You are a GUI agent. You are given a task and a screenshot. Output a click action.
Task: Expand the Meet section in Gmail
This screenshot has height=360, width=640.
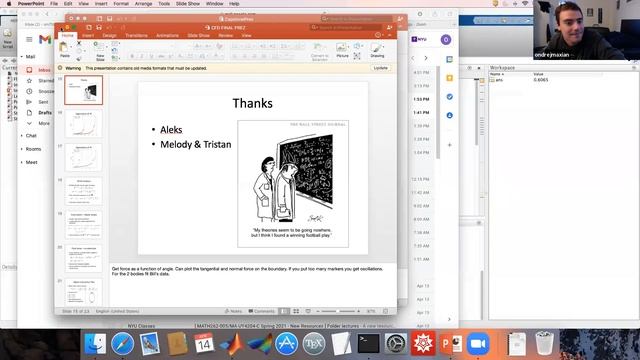22,162
